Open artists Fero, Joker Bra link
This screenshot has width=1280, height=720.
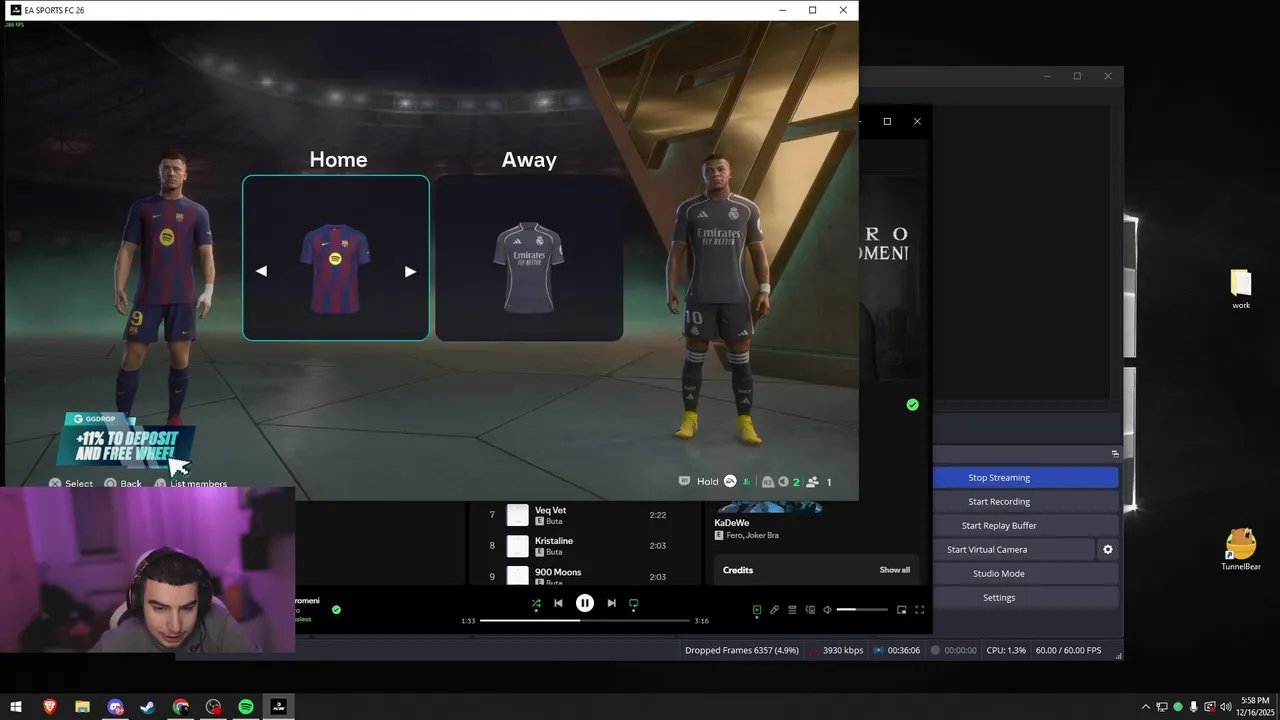pos(752,535)
